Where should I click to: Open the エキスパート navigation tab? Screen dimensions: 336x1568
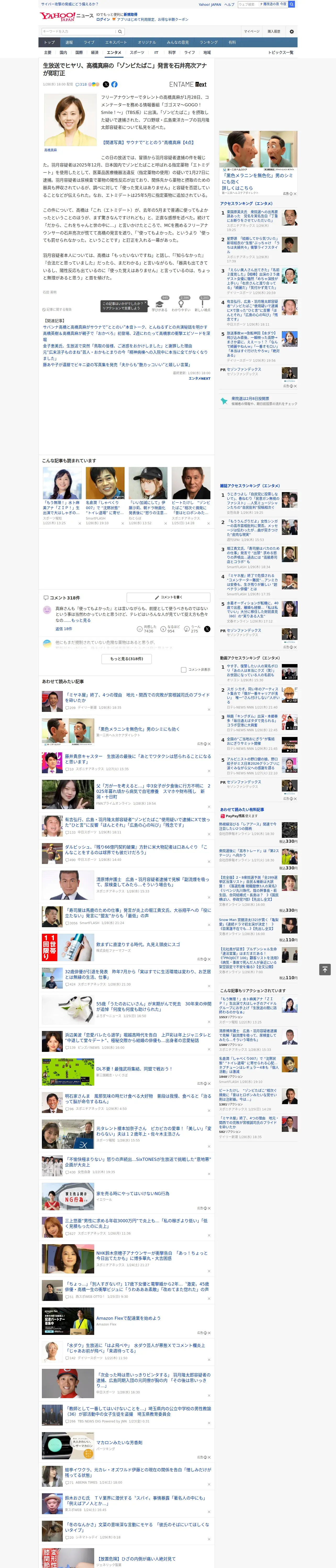pyautogui.click(x=116, y=43)
